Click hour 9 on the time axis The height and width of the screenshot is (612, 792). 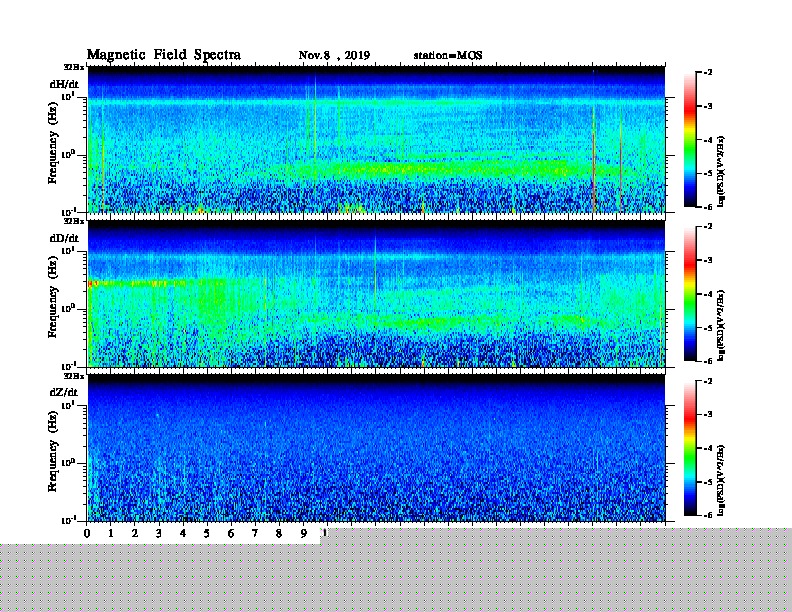pyautogui.click(x=304, y=534)
